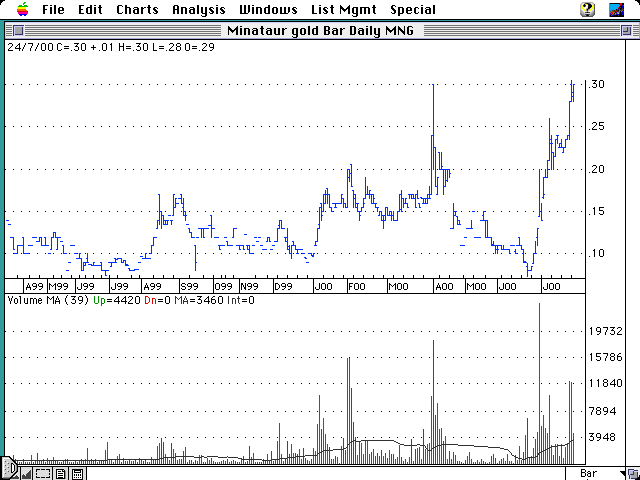Click the 7894 volume axis label

coord(602,411)
